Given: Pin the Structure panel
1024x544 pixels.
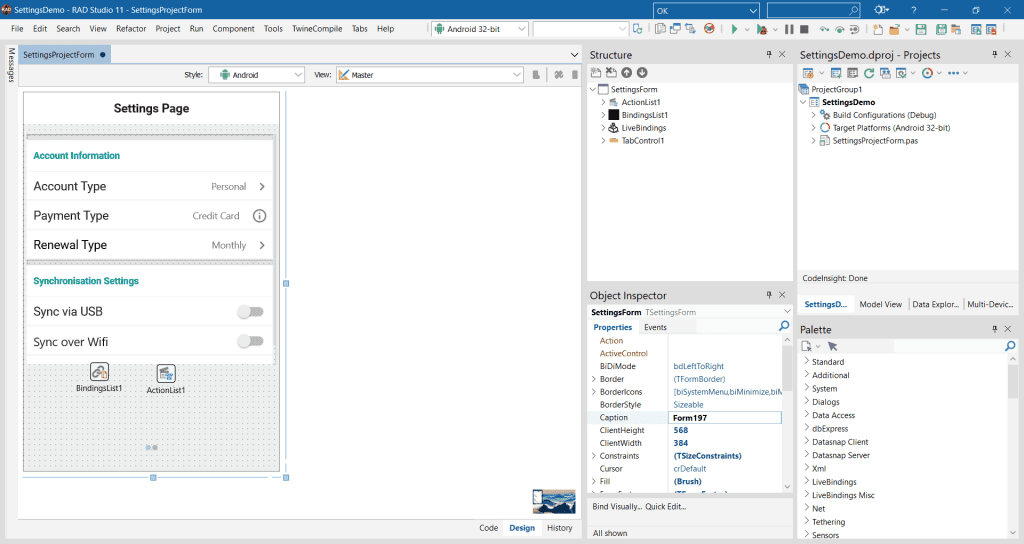Looking at the screenshot, I should pyautogui.click(x=769, y=55).
